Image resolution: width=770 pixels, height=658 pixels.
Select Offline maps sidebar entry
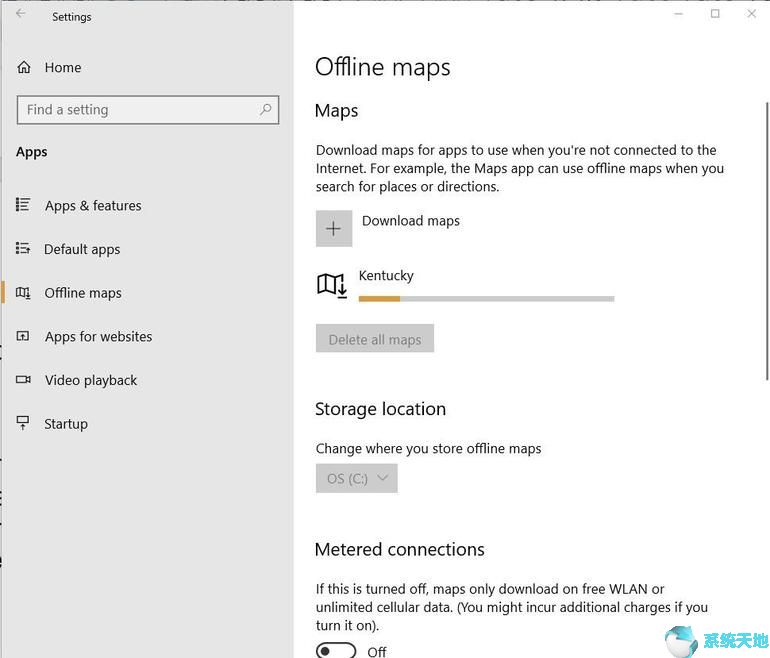click(x=83, y=293)
